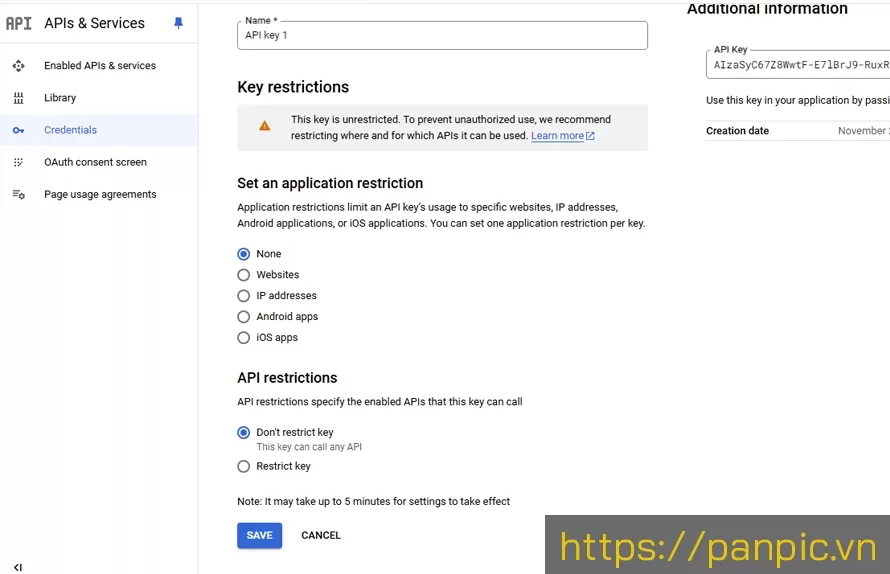Open the Learn more link
Screen dimensions: 890x574
557,136
